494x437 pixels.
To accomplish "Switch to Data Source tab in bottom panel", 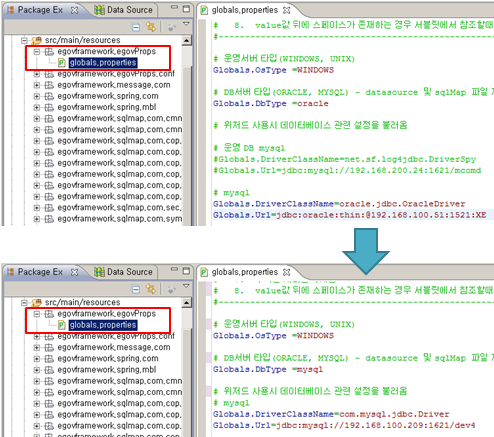I will [123, 272].
